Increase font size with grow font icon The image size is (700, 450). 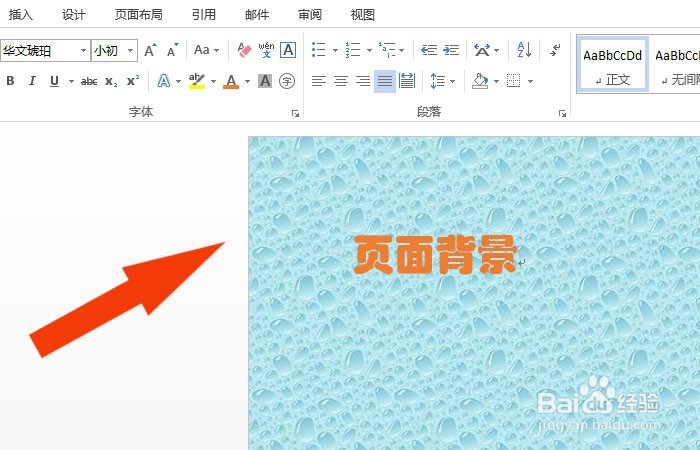click(x=150, y=50)
